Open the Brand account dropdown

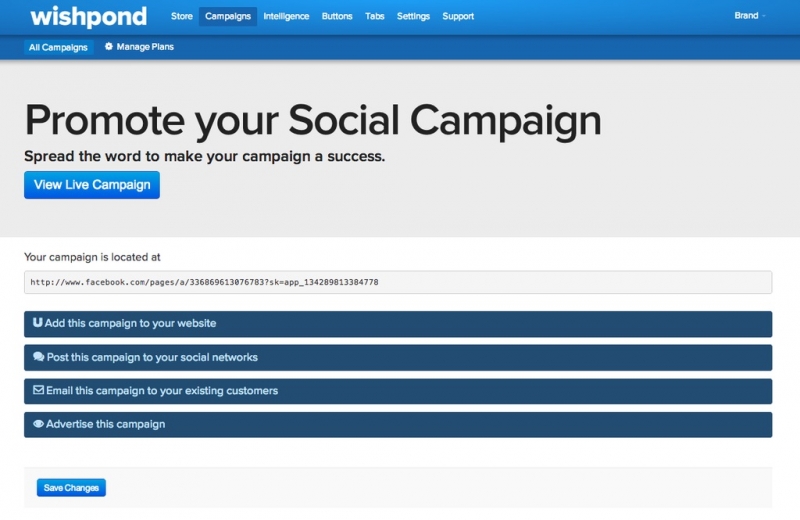750,16
